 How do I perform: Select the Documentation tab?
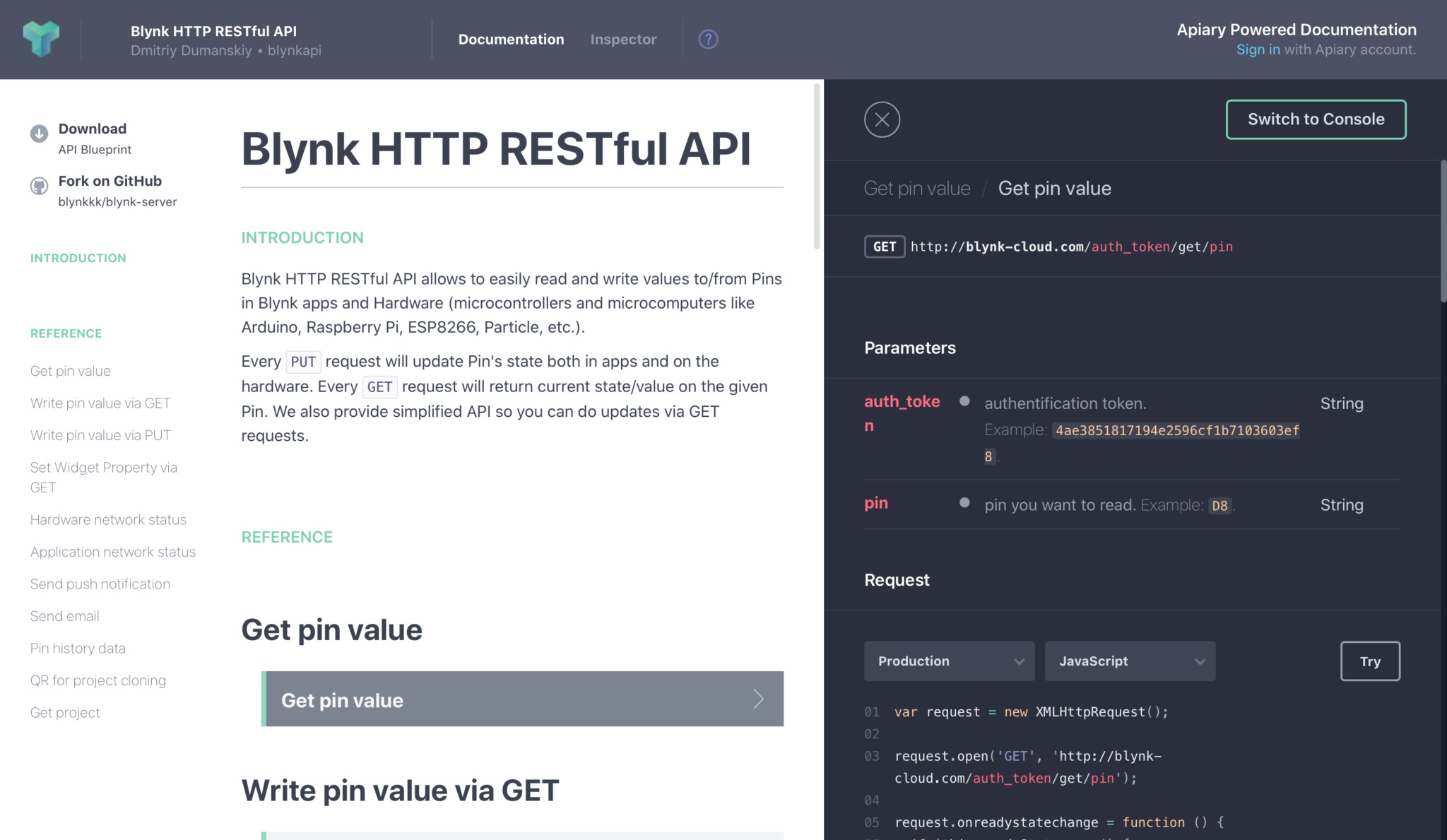click(x=511, y=38)
